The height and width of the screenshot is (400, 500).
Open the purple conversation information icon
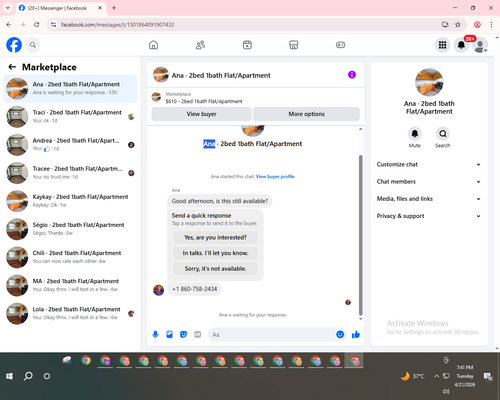click(352, 75)
